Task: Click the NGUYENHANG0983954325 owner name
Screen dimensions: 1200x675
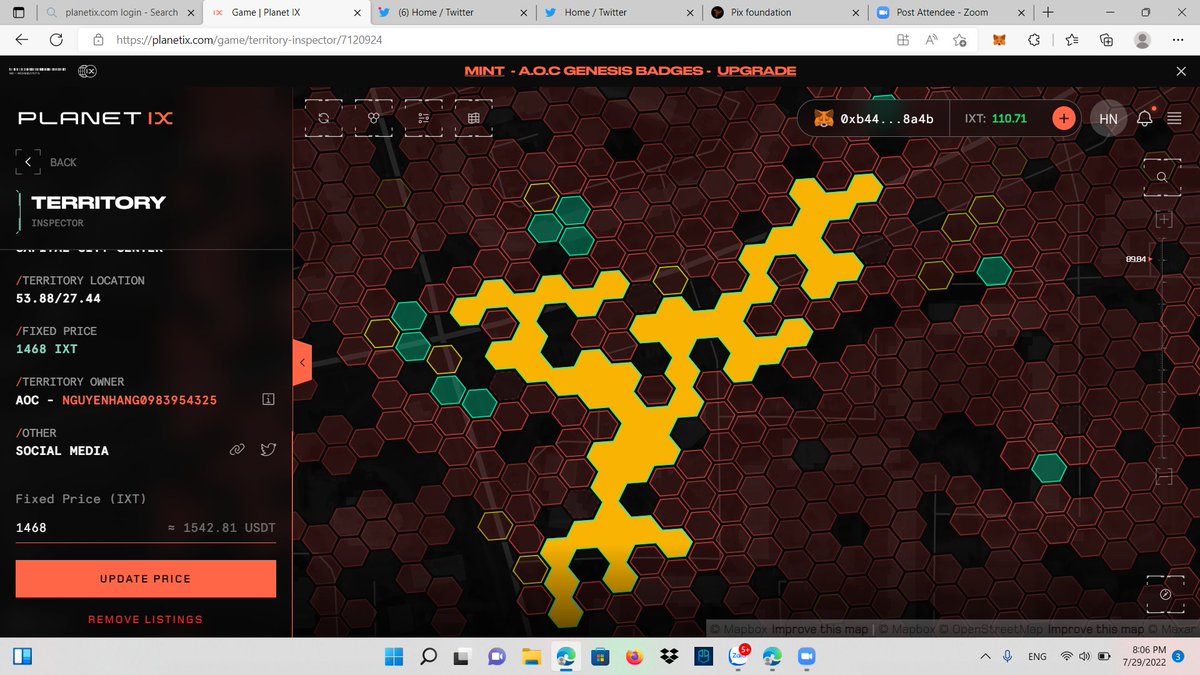Action: coord(139,400)
